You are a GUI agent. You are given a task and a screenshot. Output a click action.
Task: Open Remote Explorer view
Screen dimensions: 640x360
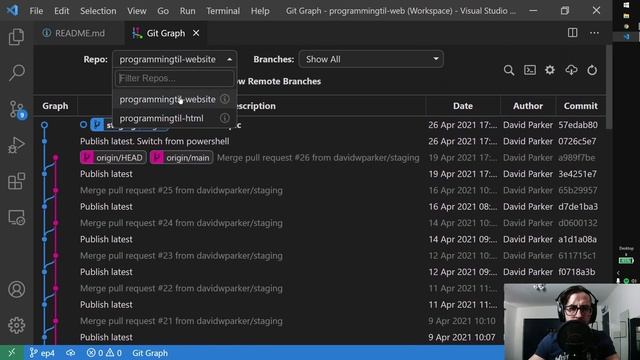[16, 217]
